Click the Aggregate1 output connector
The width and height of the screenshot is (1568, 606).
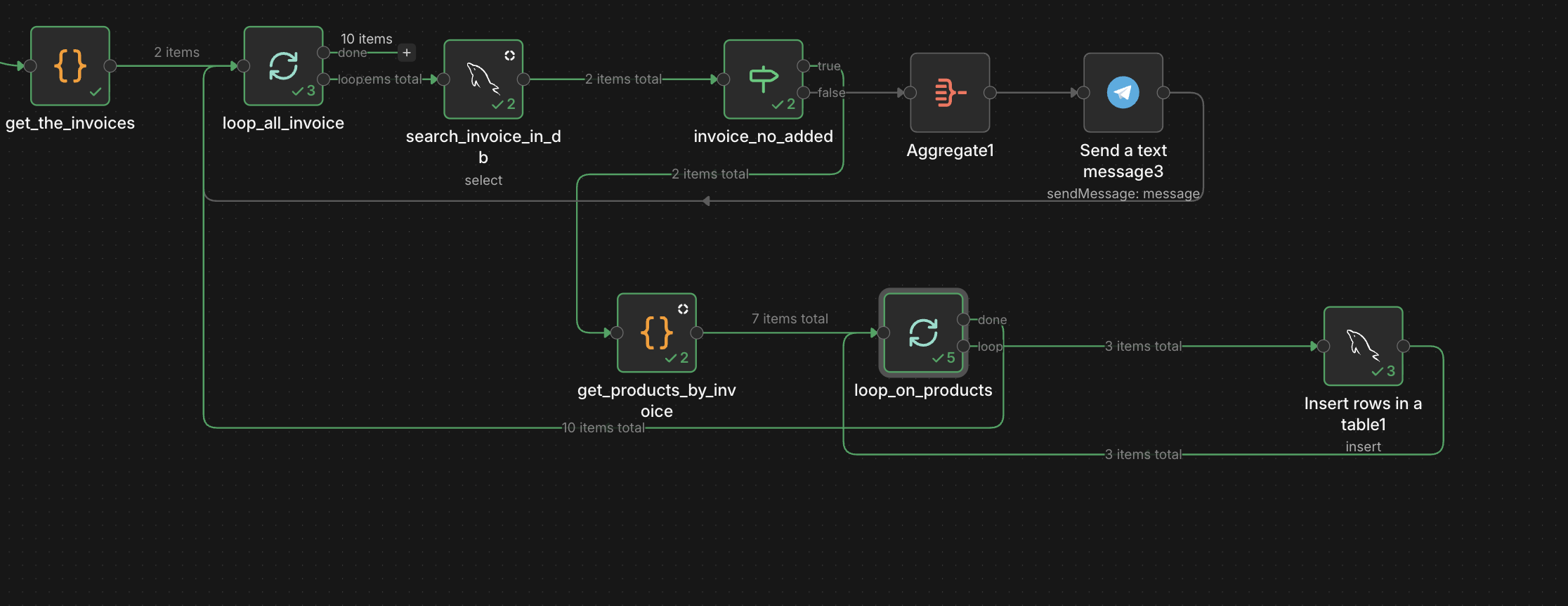[990, 93]
